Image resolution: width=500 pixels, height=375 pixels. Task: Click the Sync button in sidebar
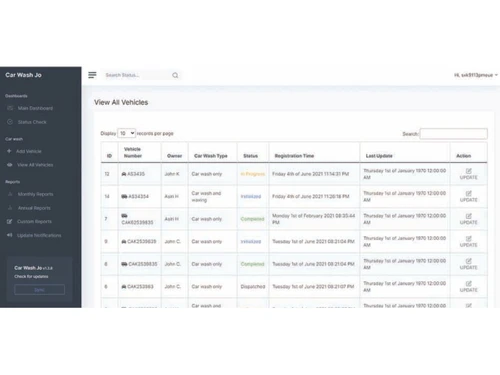(x=39, y=290)
